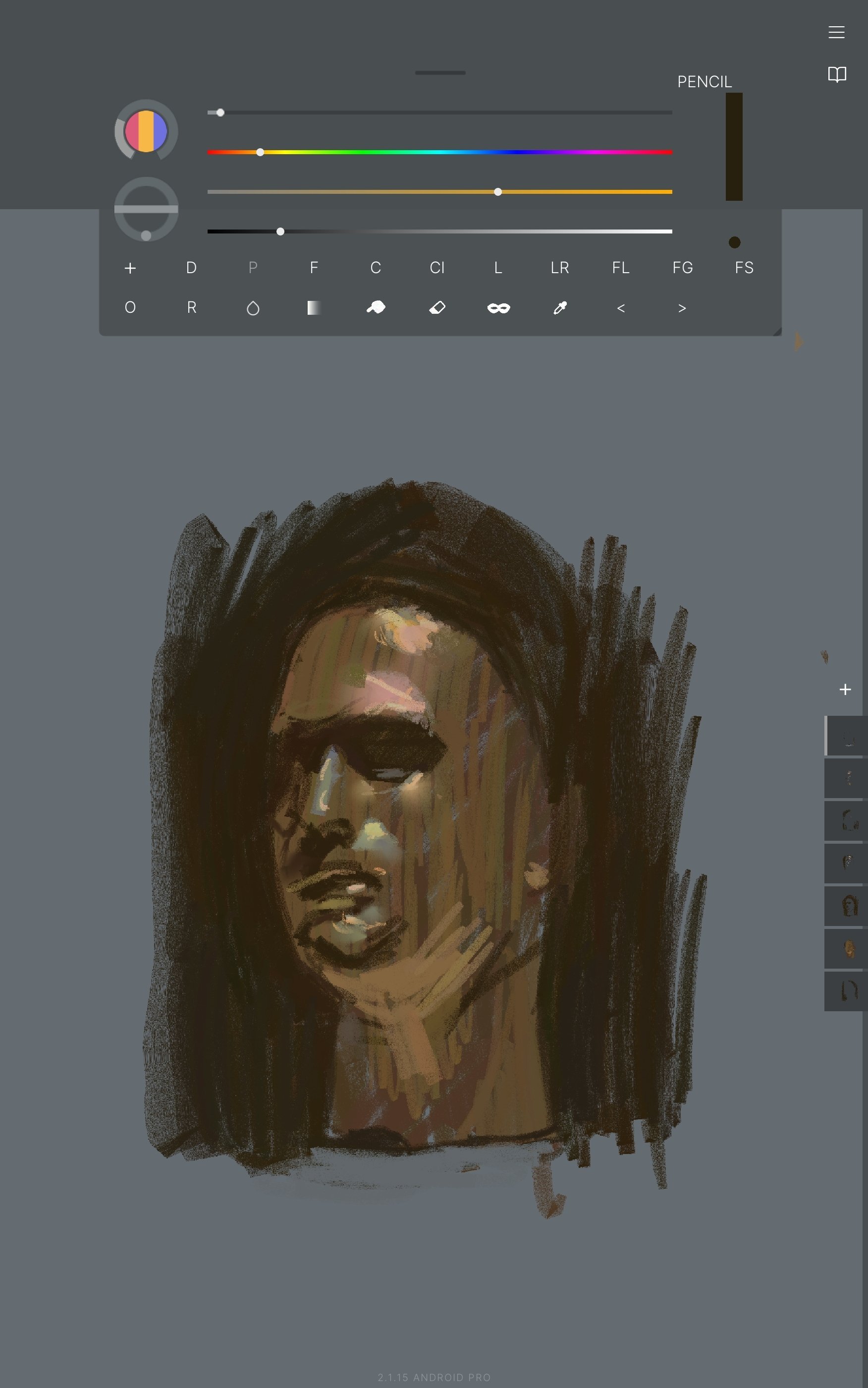Screen dimensions: 868x1388
Task: Sample a color with the Eyedropper tool
Action: [x=560, y=308]
